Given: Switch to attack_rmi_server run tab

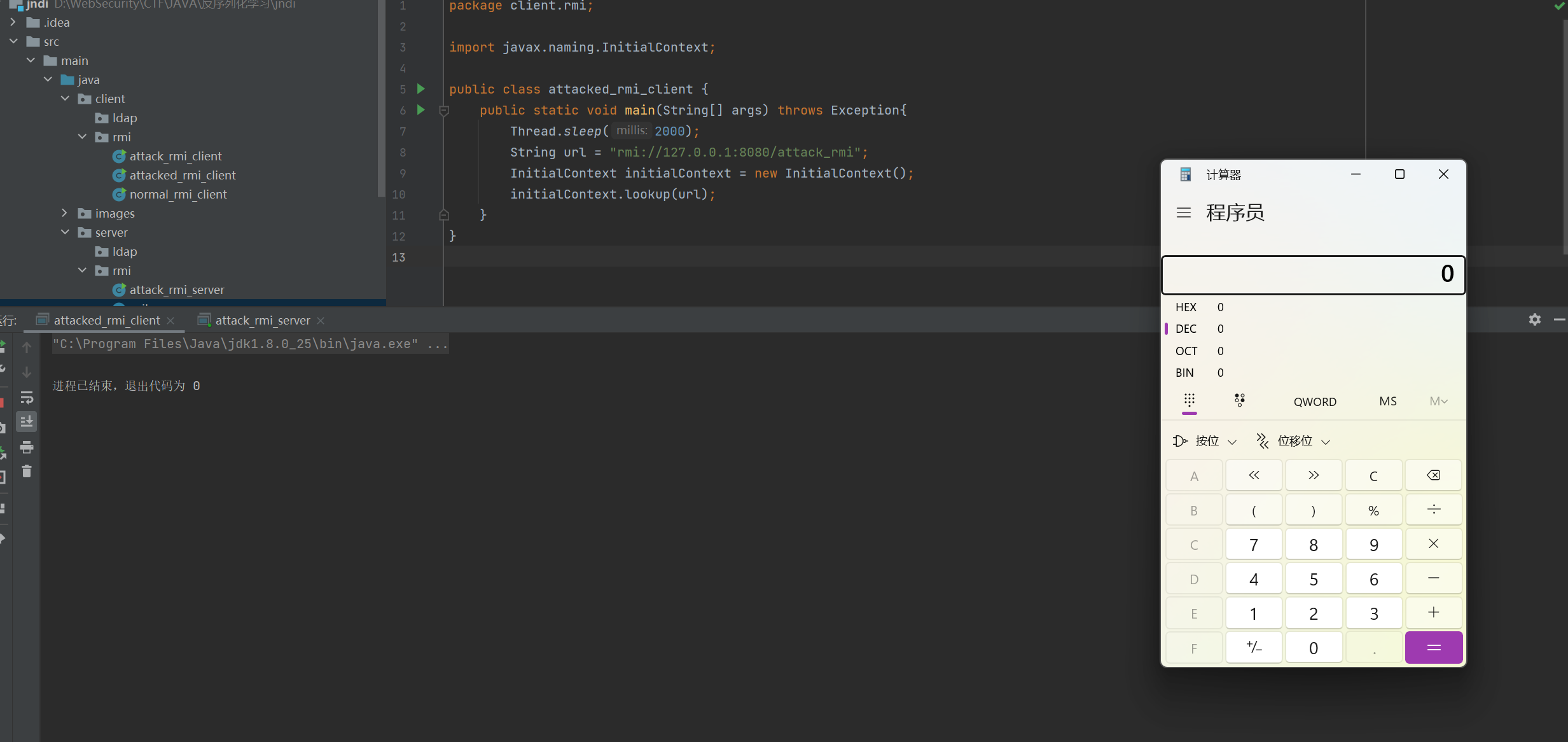Looking at the screenshot, I should [262, 320].
